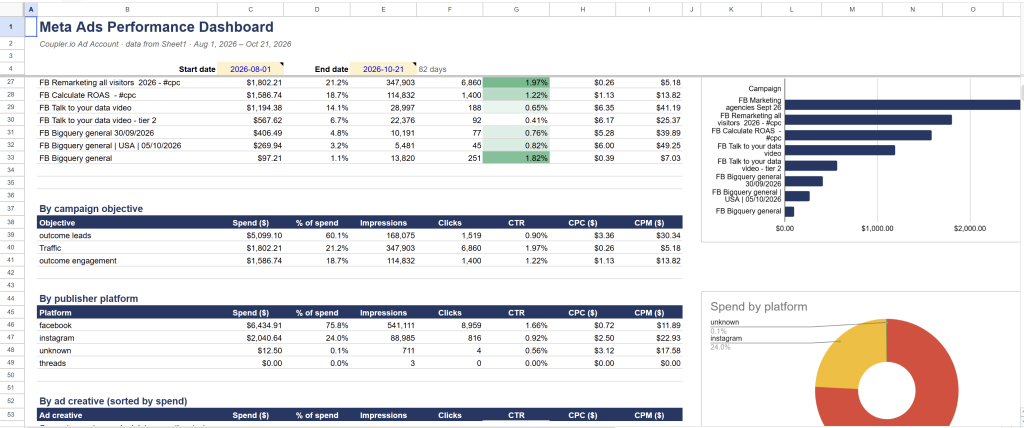Image resolution: width=1024 pixels, height=428 pixels.
Task: Click the 'Traffic' objective cell
Action: pos(127,248)
